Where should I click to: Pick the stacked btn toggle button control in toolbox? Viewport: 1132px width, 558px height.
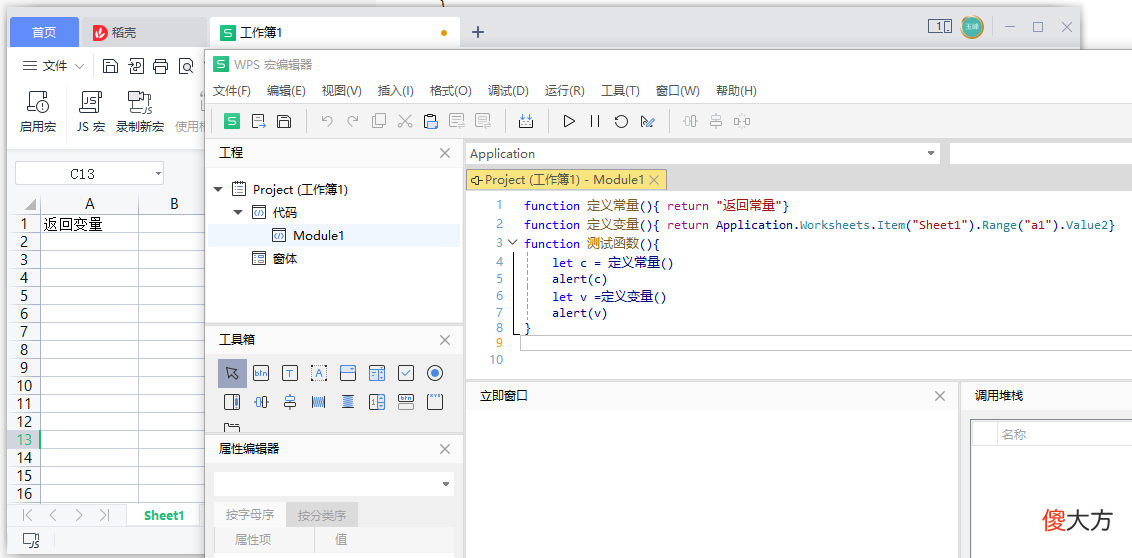pos(406,402)
